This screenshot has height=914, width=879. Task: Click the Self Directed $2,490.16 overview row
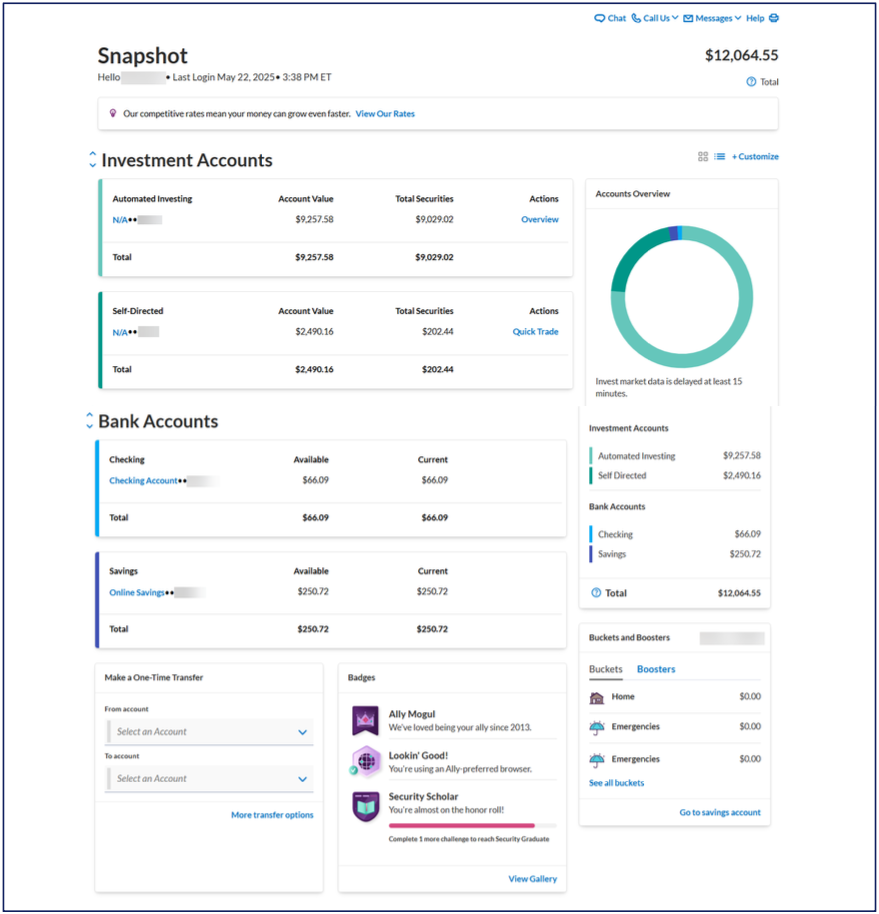click(675, 475)
